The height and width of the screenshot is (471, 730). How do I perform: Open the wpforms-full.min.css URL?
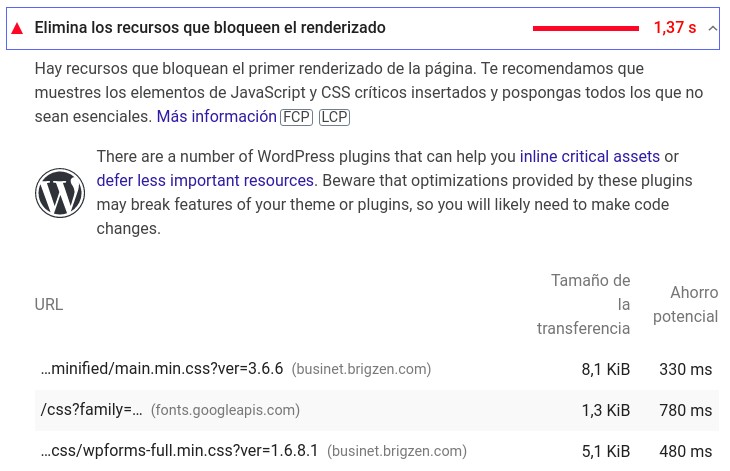coord(179,451)
